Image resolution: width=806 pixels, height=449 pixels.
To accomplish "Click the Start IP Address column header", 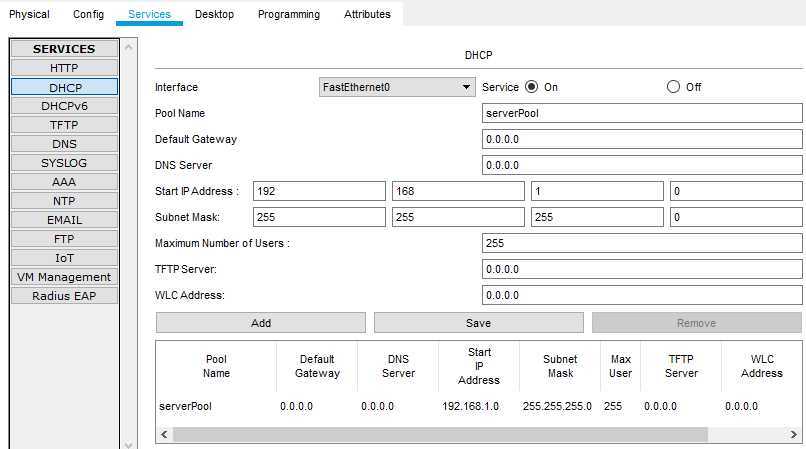I will tap(479, 366).
